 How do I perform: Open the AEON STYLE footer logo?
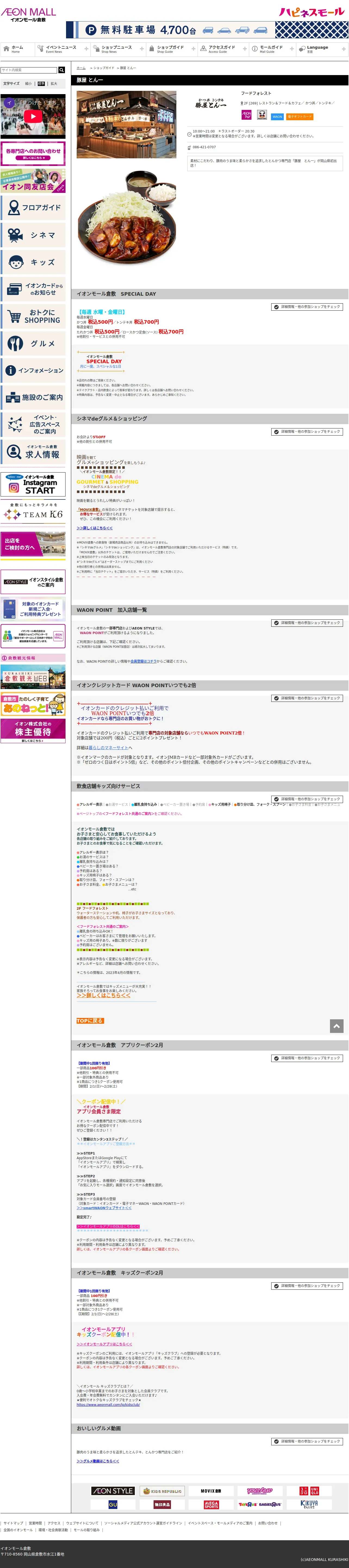click(113, 1491)
